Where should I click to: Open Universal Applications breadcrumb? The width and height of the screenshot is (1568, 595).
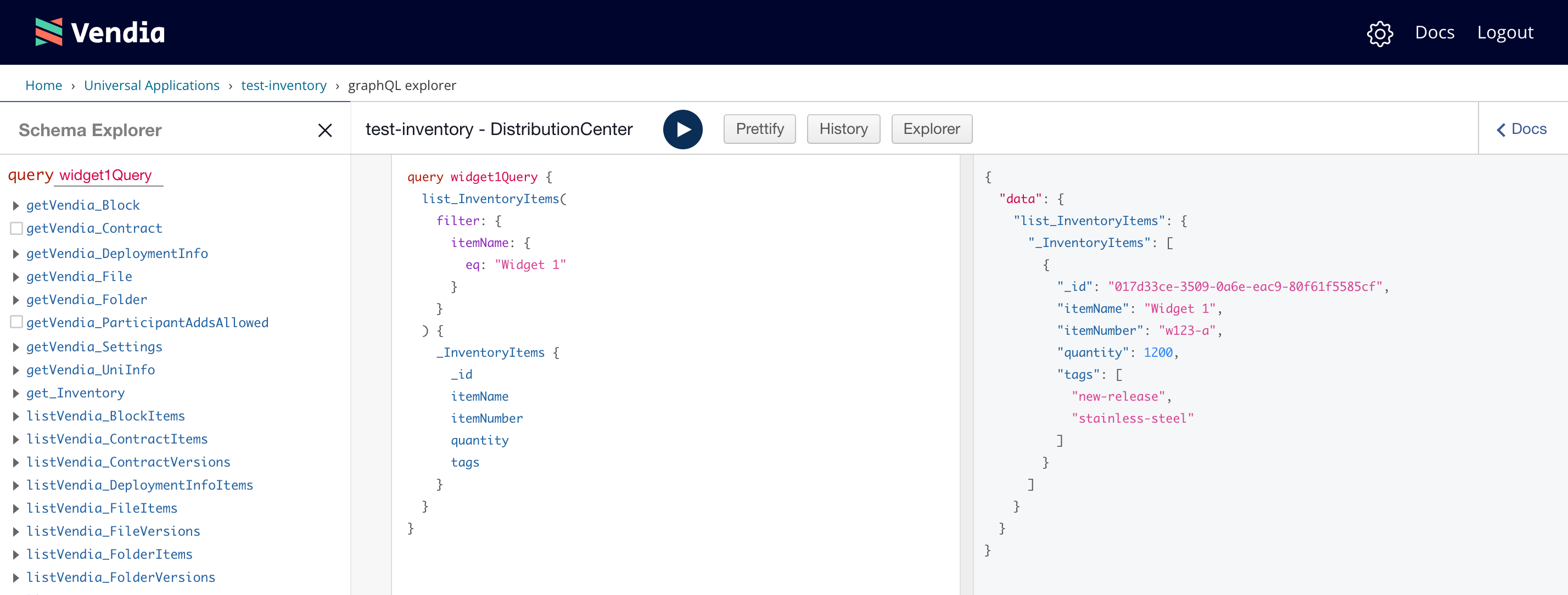(x=152, y=85)
